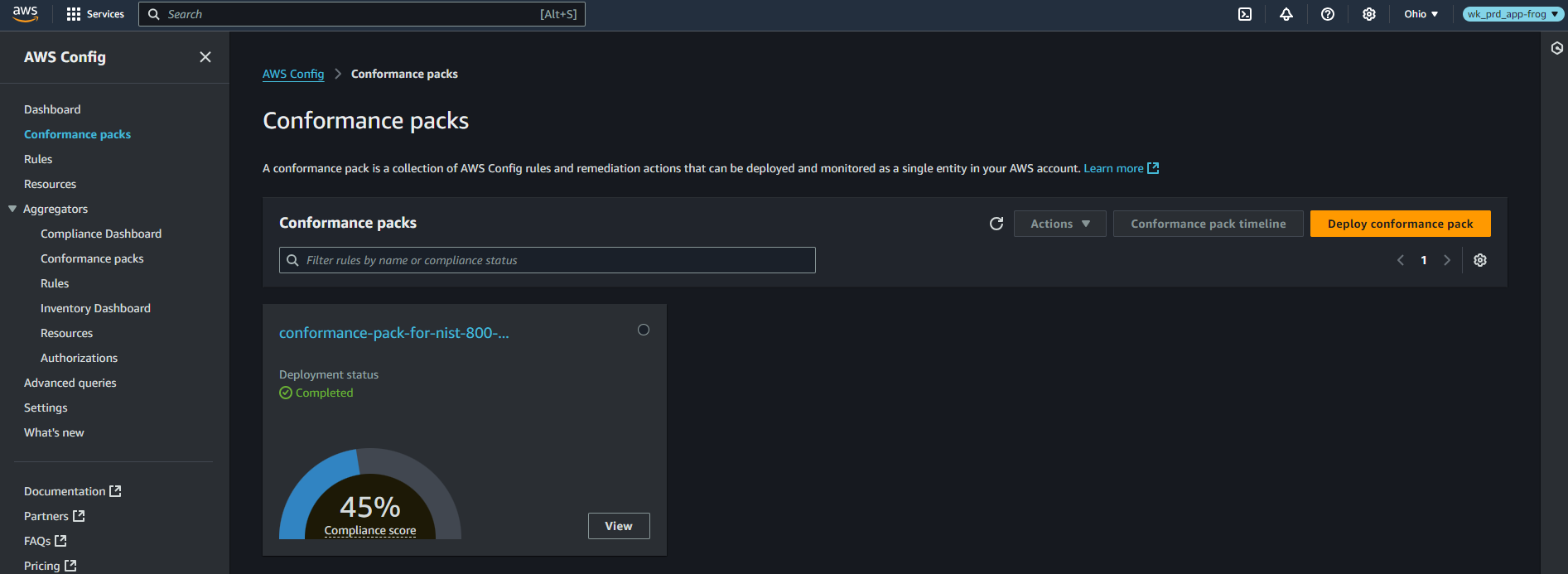The width and height of the screenshot is (1568, 574).
Task: Click Deploy conformance pack button
Action: click(x=1400, y=224)
